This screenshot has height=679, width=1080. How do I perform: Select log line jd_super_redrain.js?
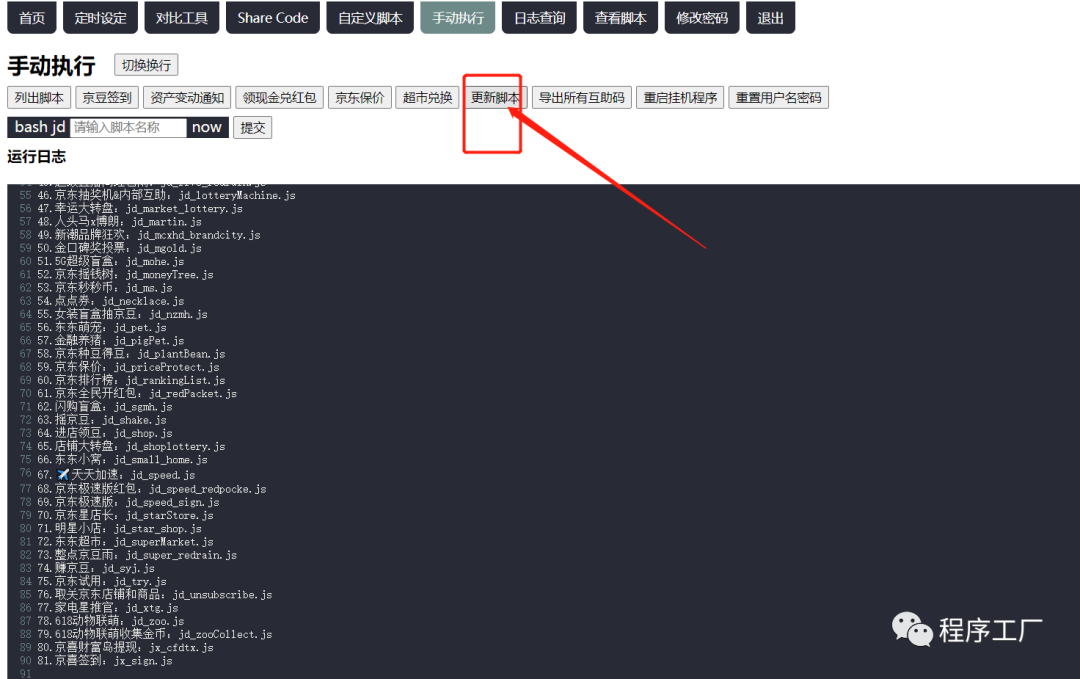click(137, 555)
